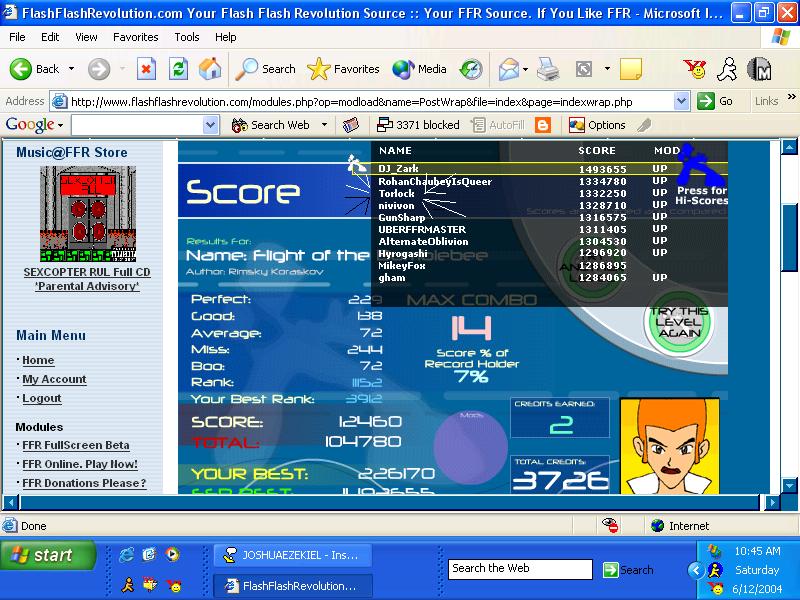Click Press for Hi-Scores dancer icon

tap(700, 174)
